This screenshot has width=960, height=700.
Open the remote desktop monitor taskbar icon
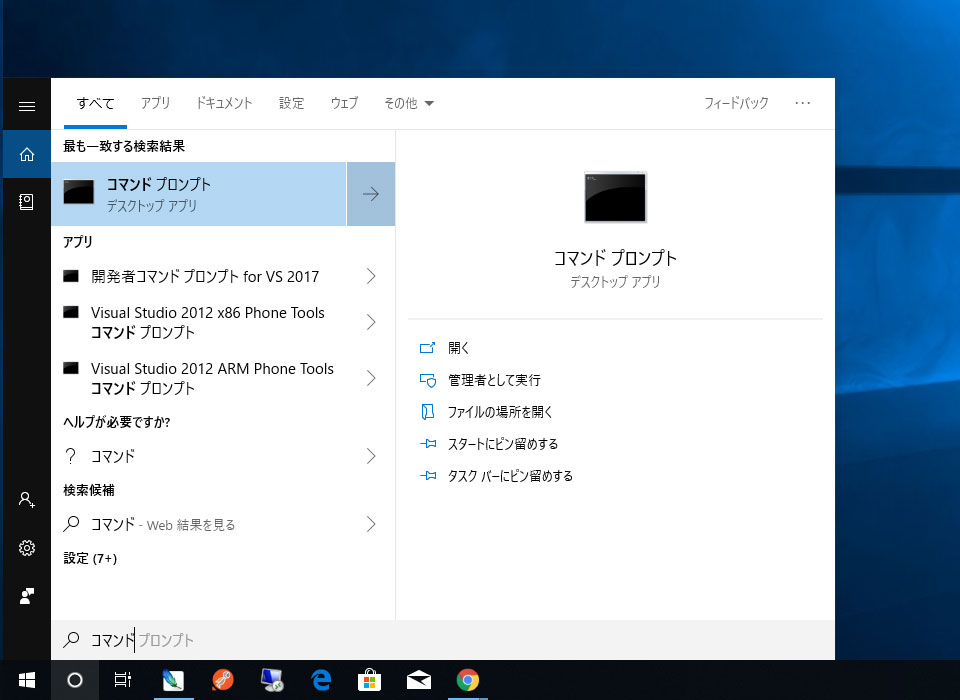coord(272,680)
